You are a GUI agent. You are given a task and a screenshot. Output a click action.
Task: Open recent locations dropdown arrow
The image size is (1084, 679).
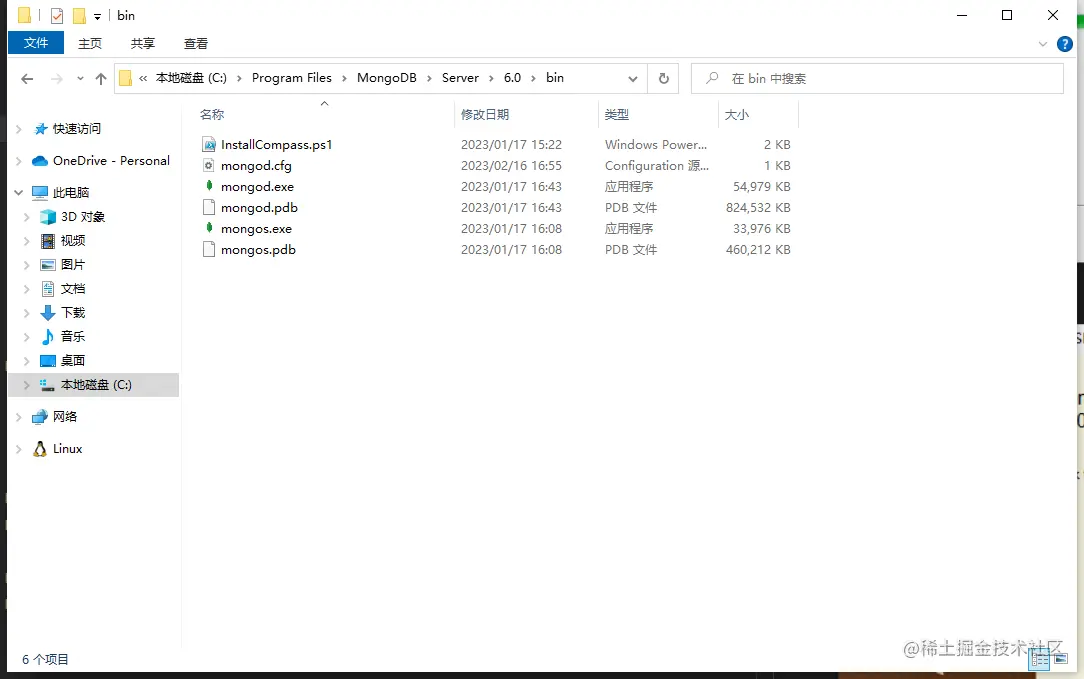(x=80, y=79)
